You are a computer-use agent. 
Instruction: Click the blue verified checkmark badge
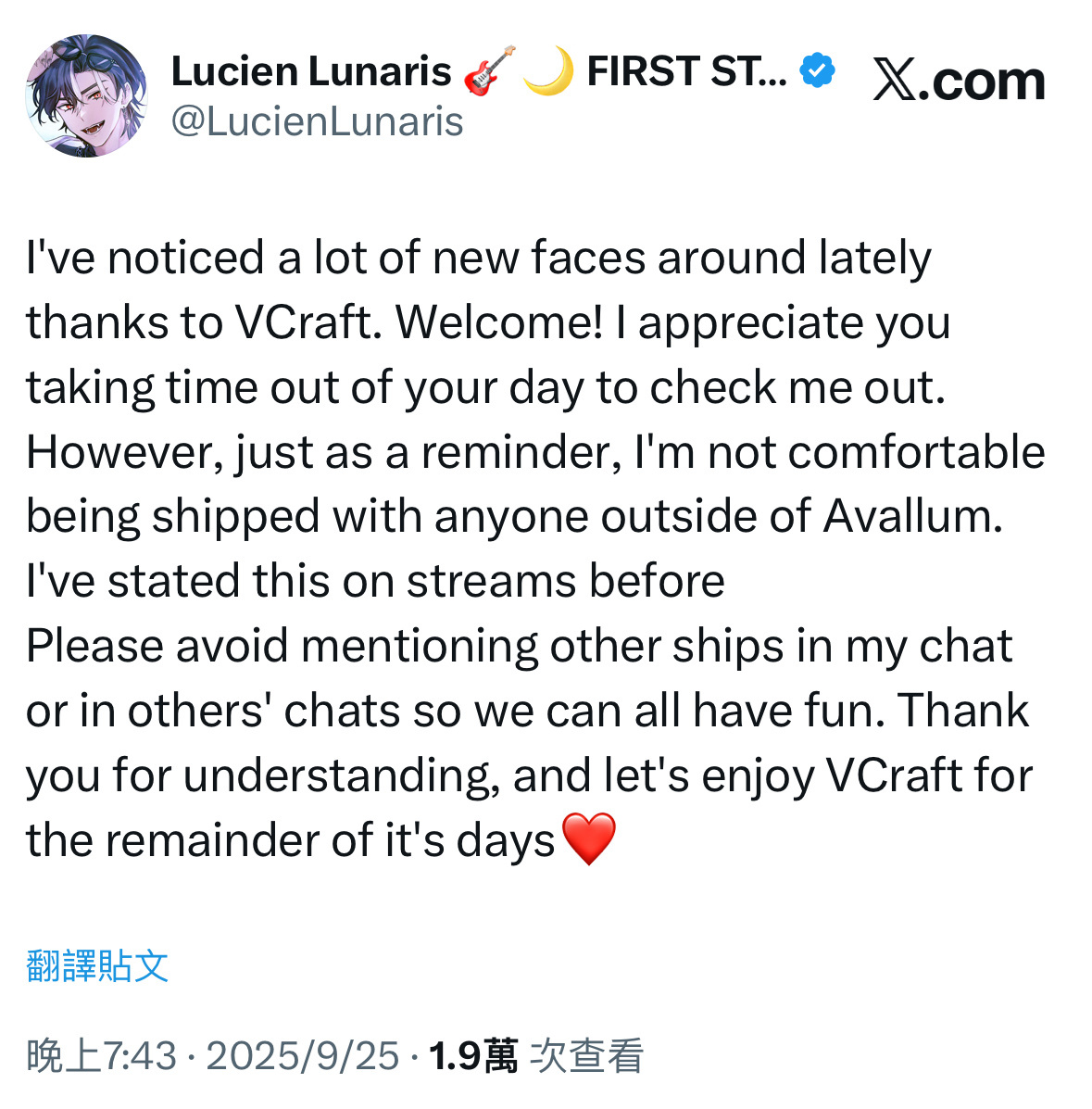[x=817, y=71]
